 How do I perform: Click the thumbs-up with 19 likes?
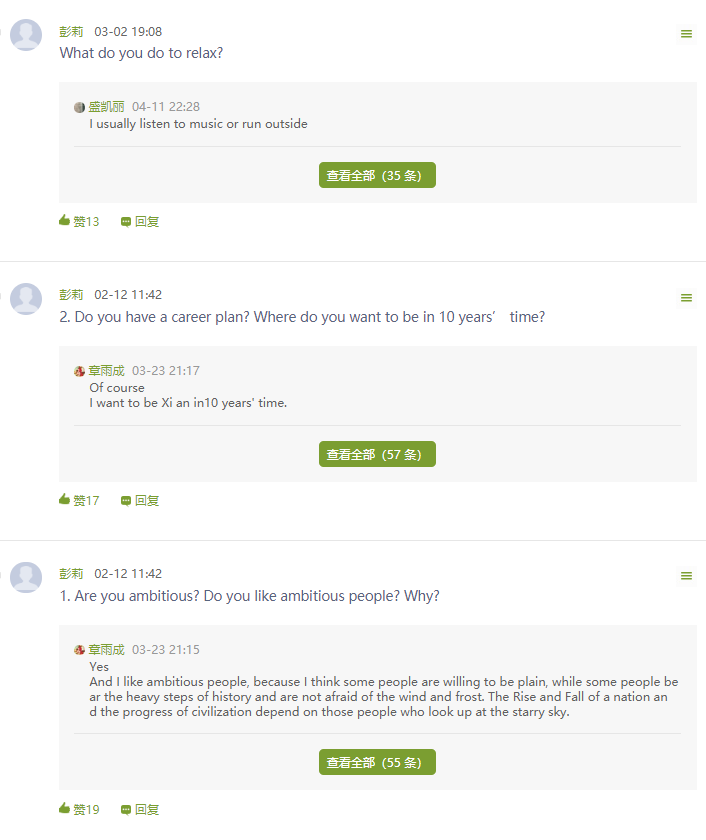(x=65, y=809)
